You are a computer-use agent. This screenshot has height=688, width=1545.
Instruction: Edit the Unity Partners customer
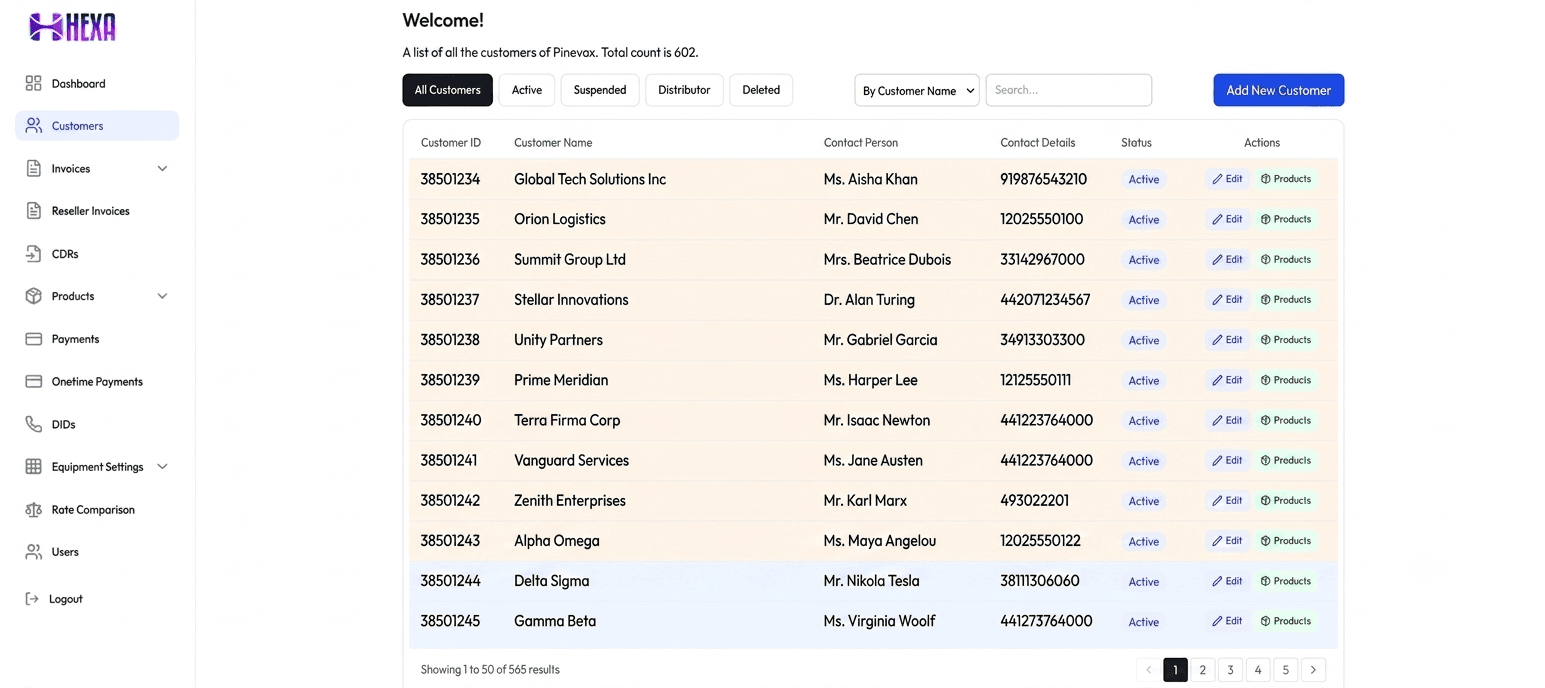[1227, 340]
